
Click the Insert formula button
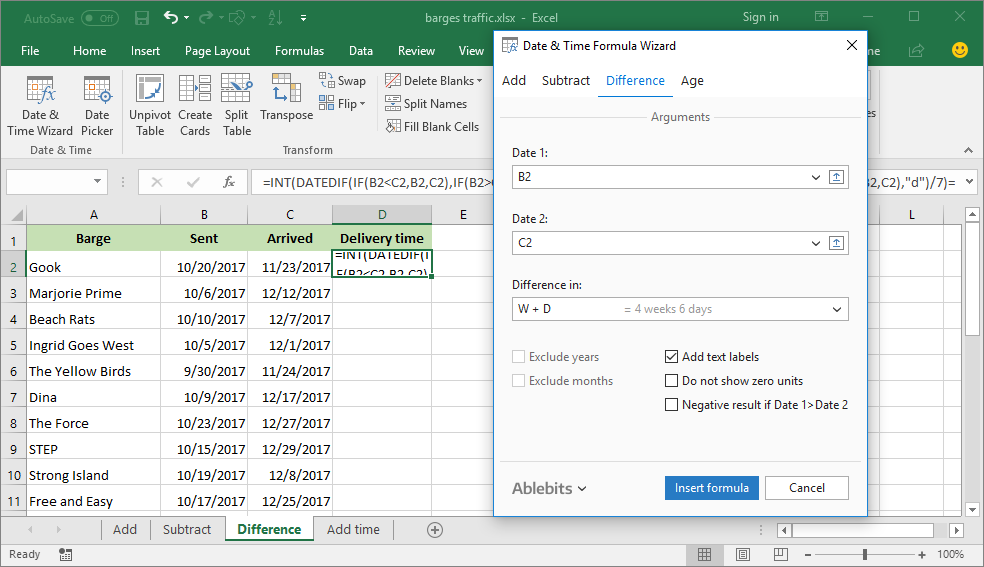pos(711,488)
